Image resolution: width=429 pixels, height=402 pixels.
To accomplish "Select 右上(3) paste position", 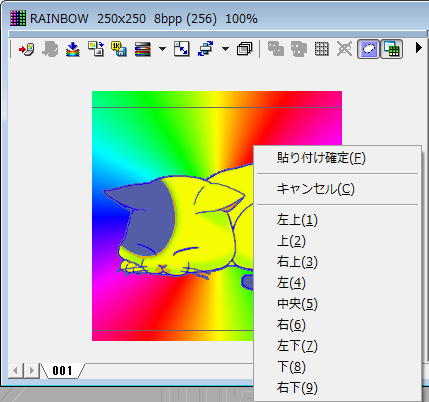I will [337, 262].
